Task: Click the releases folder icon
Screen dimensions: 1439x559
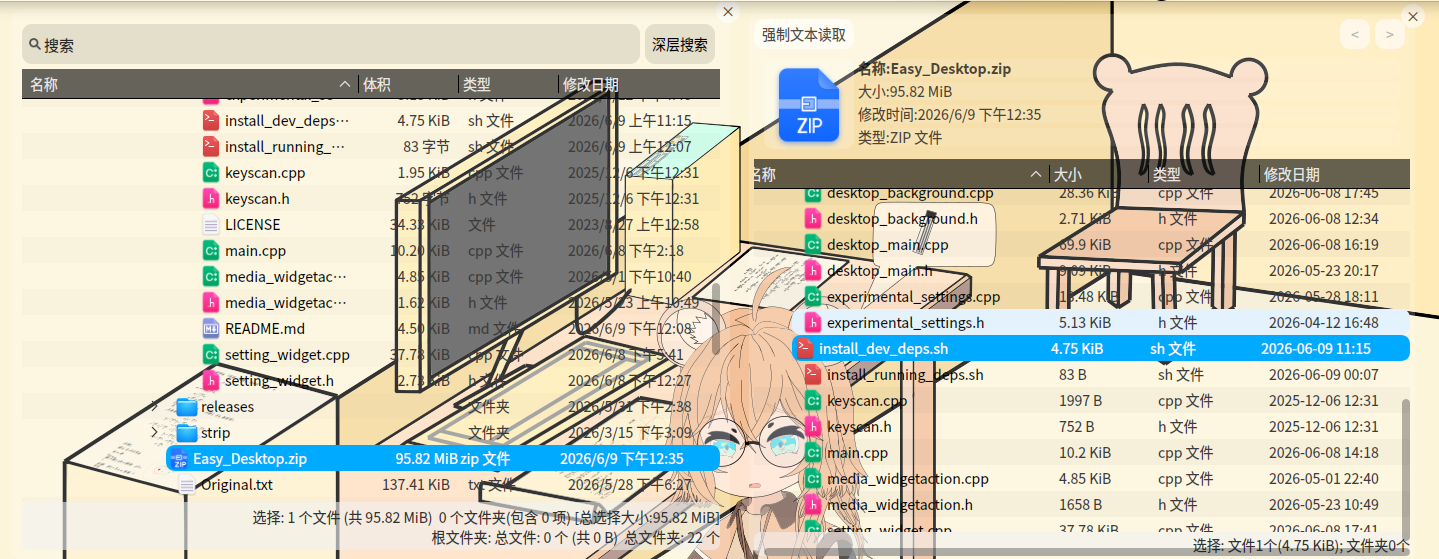Action: (186, 407)
